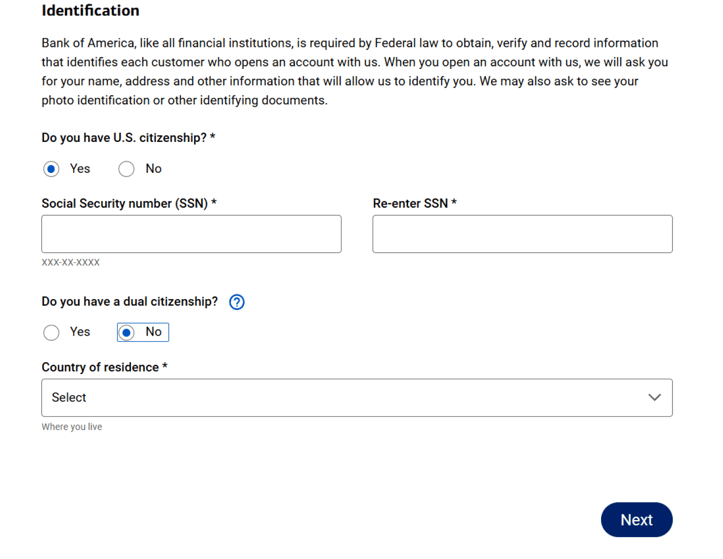Image resolution: width=723 pixels, height=559 pixels.
Task: Focus the Re-enter SSN field
Action: click(x=522, y=234)
